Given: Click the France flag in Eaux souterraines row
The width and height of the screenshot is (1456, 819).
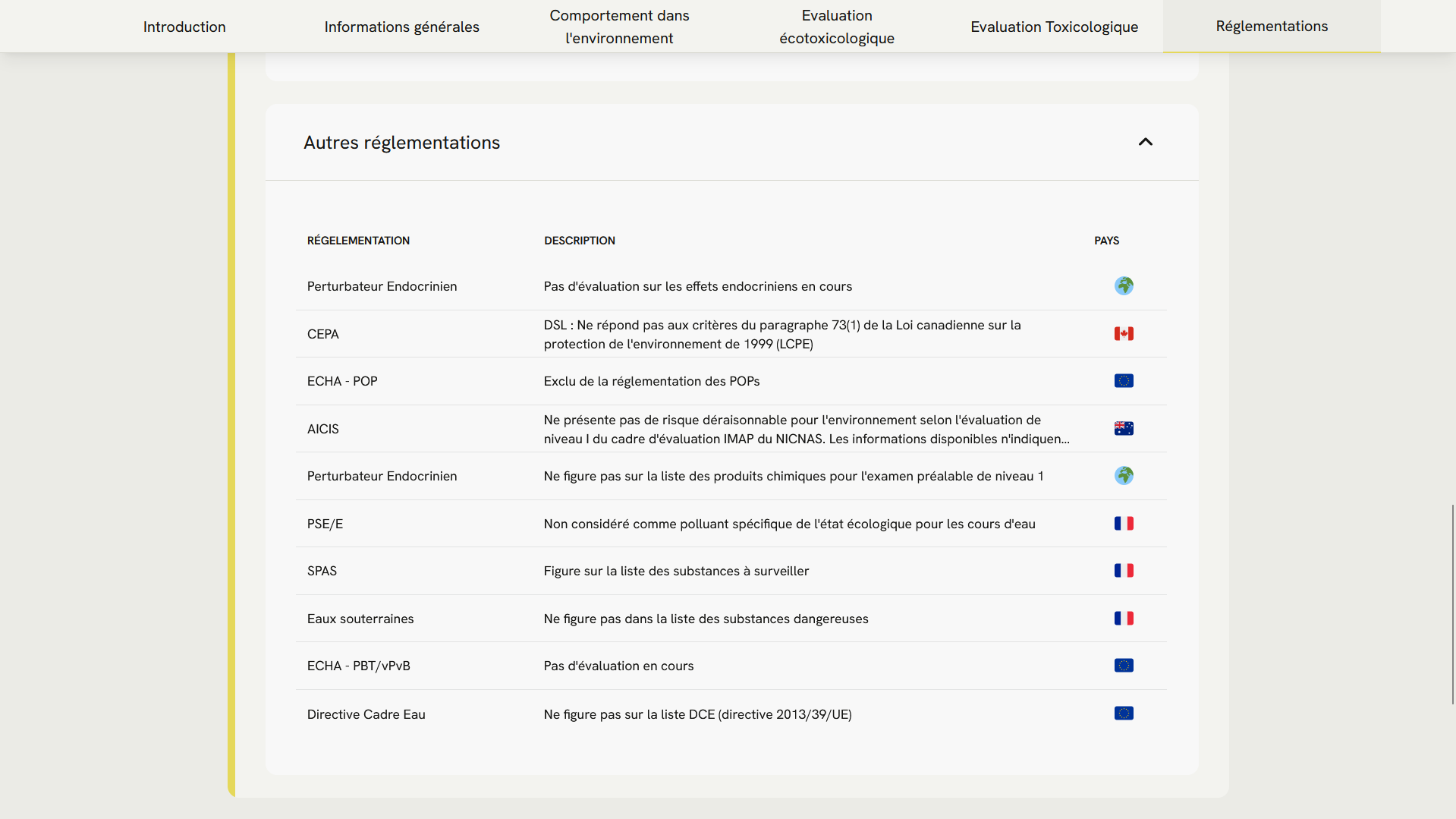Looking at the screenshot, I should [x=1124, y=619].
